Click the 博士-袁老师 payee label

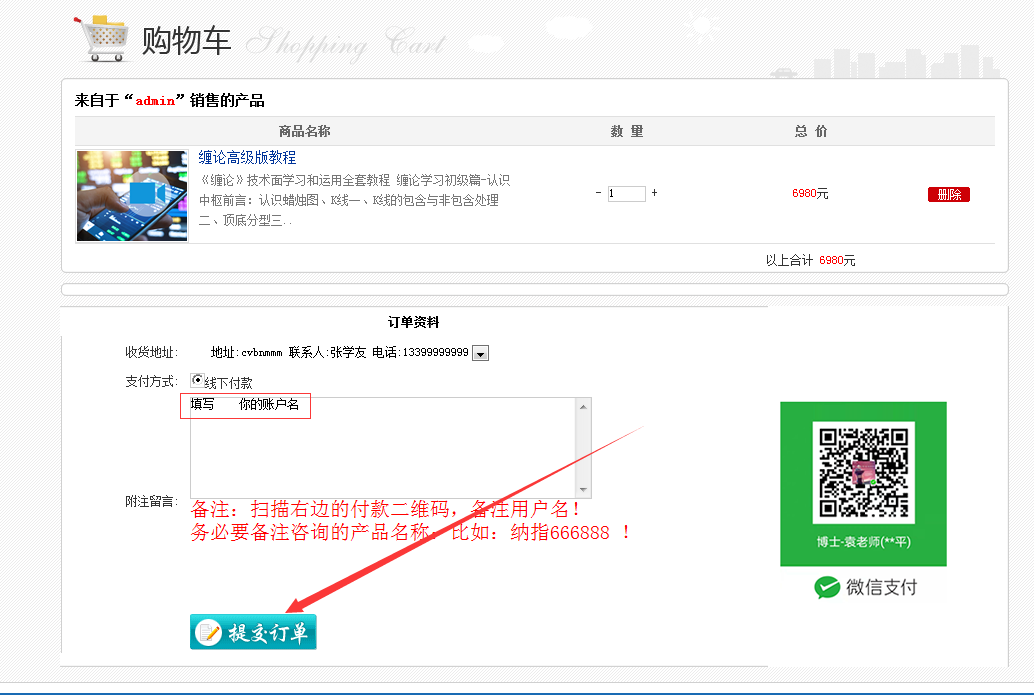pos(863,543)
